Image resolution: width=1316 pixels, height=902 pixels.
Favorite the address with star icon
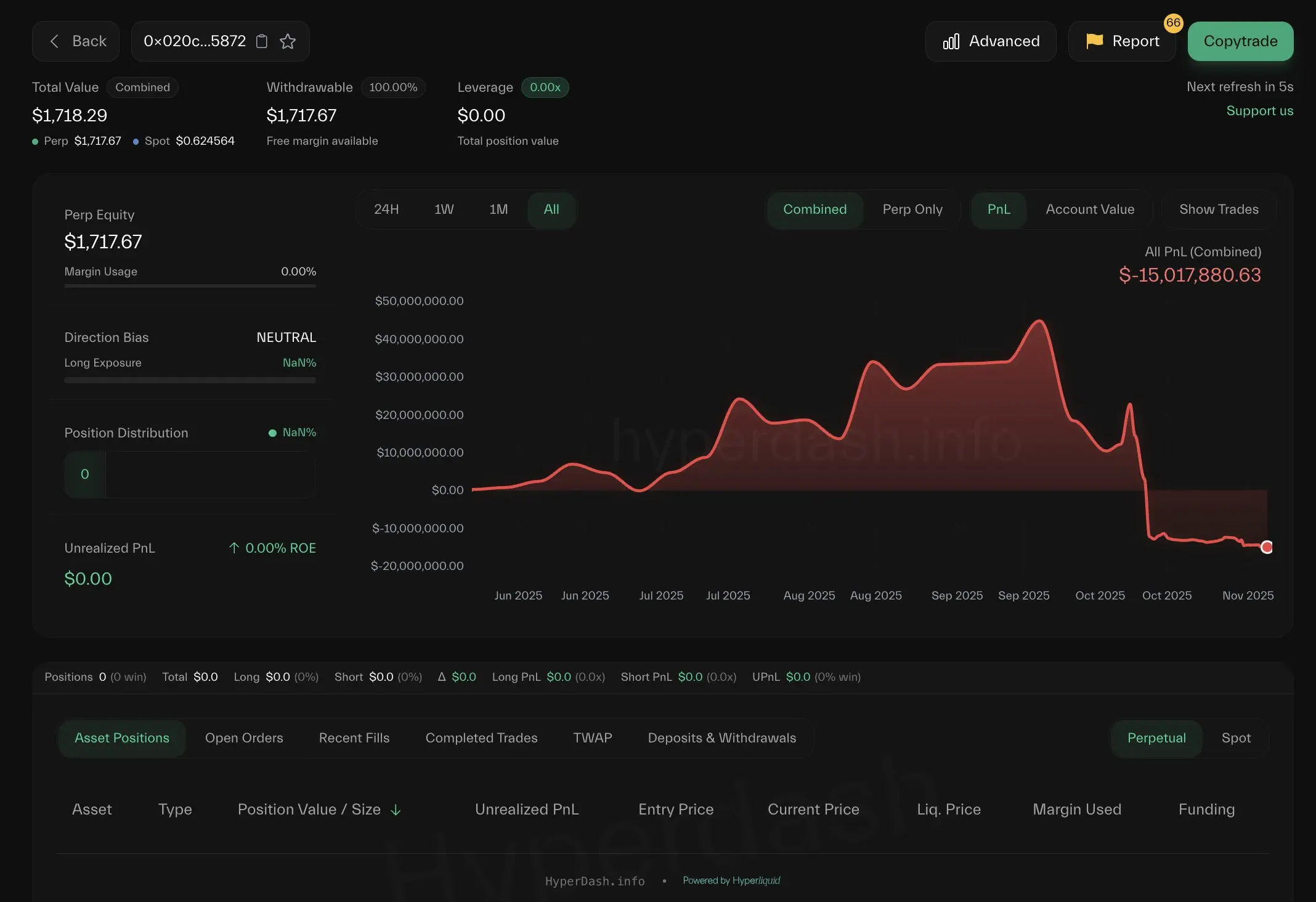click(x=288, y=41)
